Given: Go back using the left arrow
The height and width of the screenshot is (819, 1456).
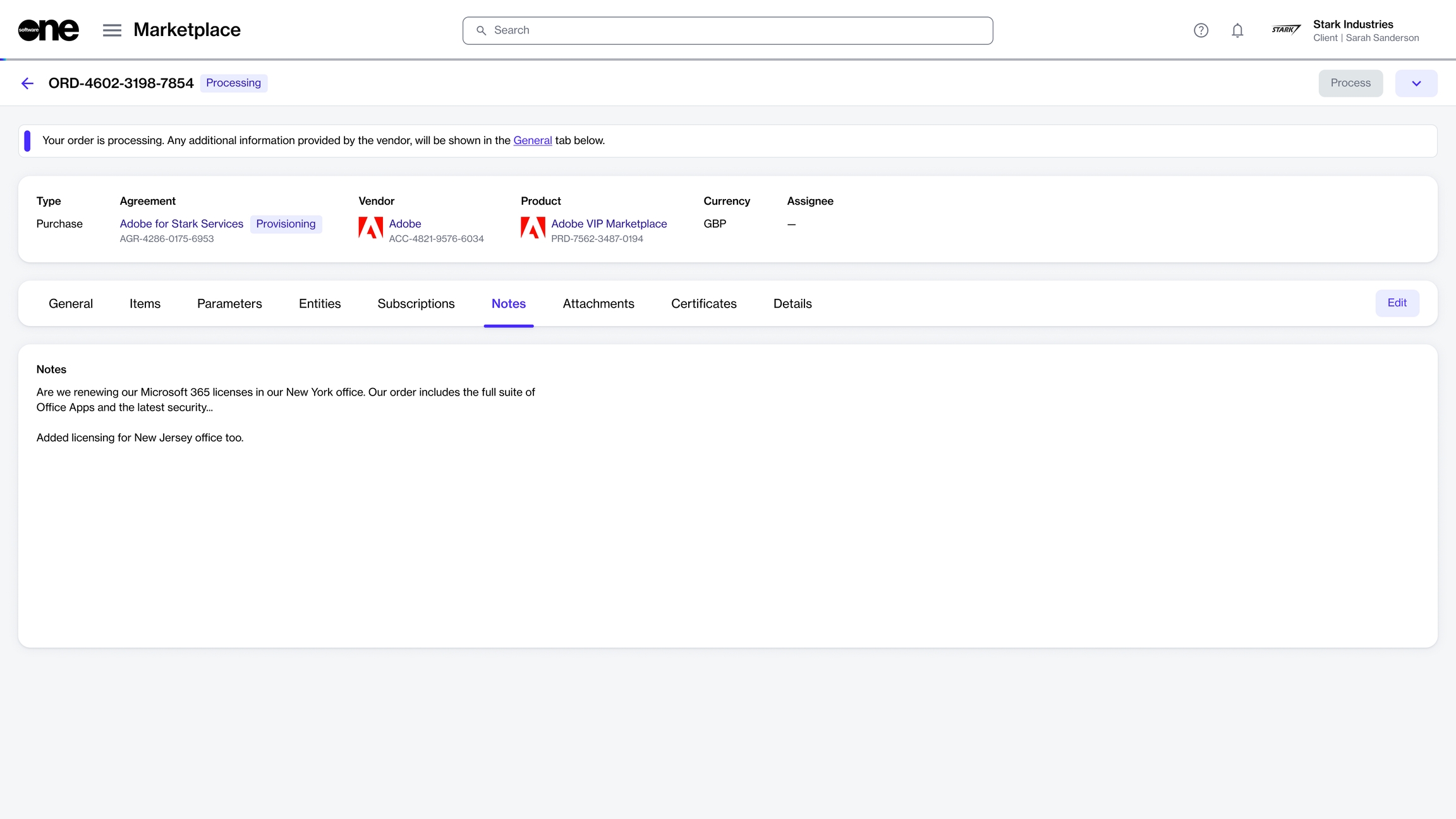Looking at the screenshot, I should click(x=27, y=83).
